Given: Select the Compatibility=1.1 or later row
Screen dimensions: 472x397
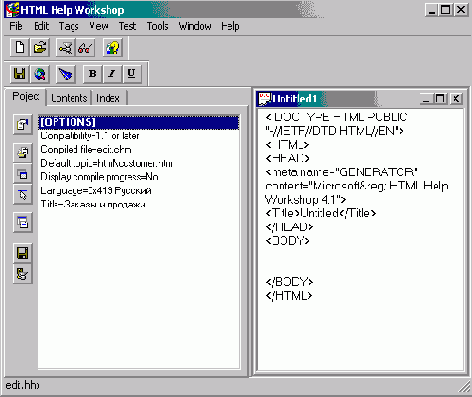Looking at the screenshot, I should click(138, 136).
